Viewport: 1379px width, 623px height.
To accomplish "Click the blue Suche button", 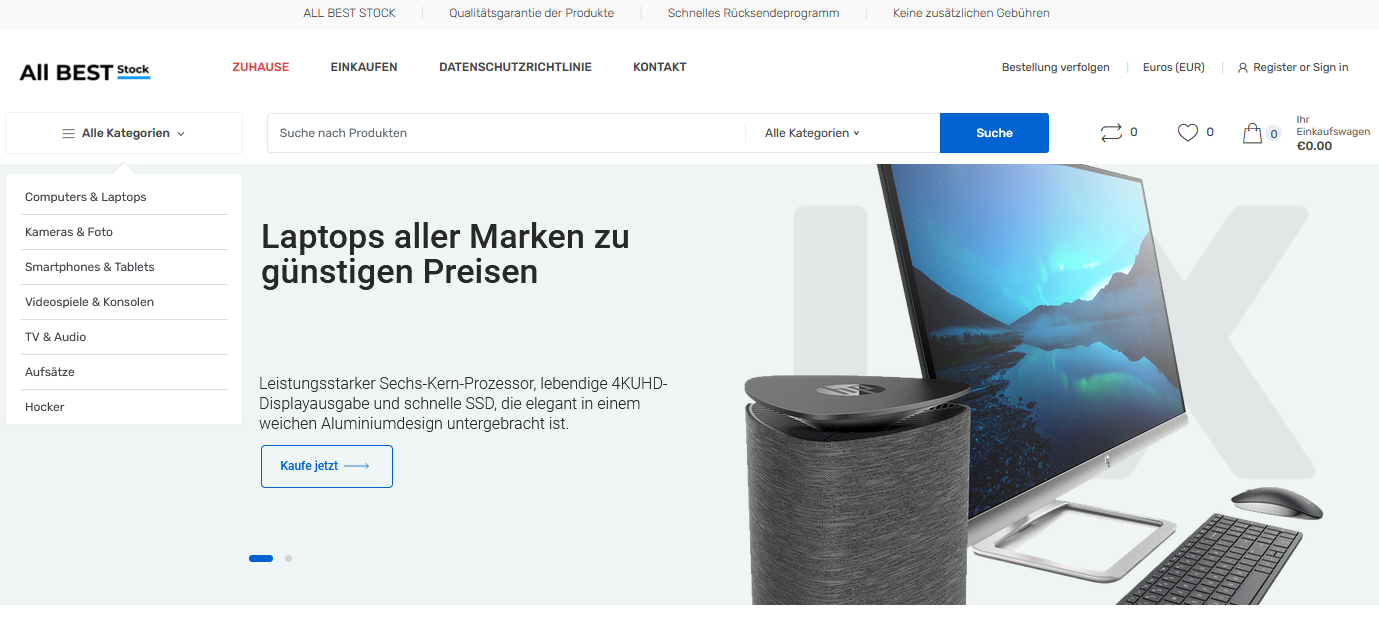I will pos(994,133).
